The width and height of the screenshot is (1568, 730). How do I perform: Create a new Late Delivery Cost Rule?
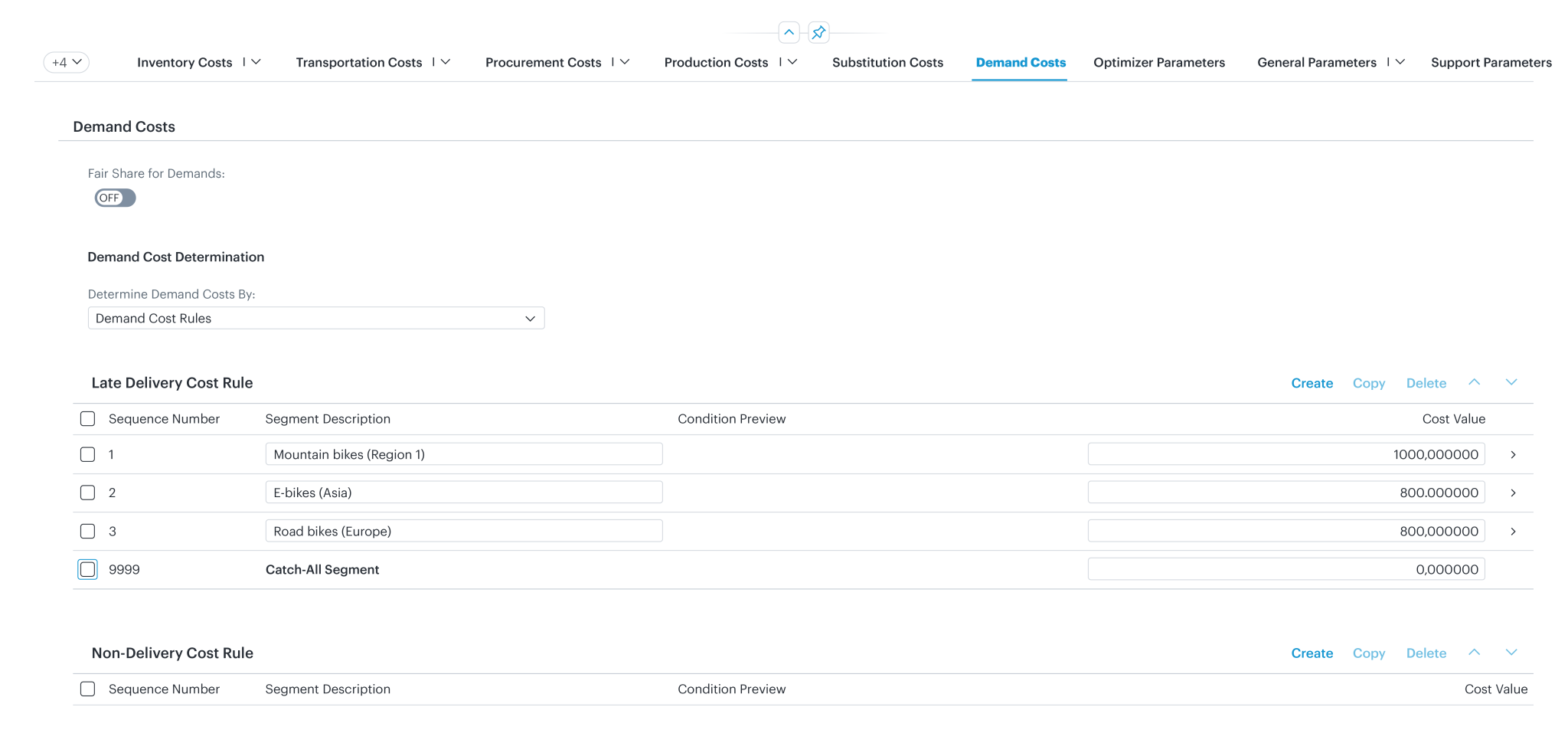[x=1312, y=382]
